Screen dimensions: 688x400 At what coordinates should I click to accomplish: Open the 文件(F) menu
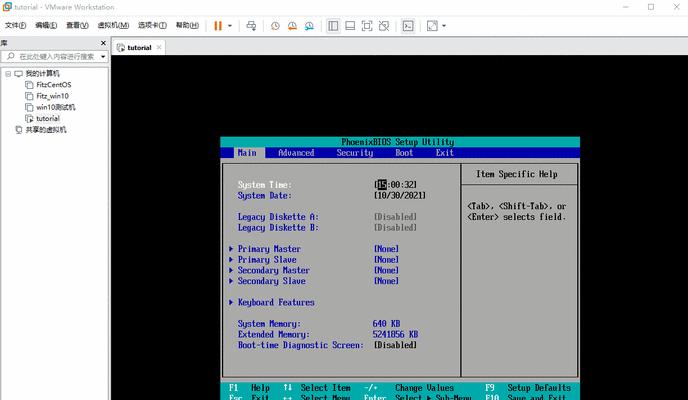(15, 25)
